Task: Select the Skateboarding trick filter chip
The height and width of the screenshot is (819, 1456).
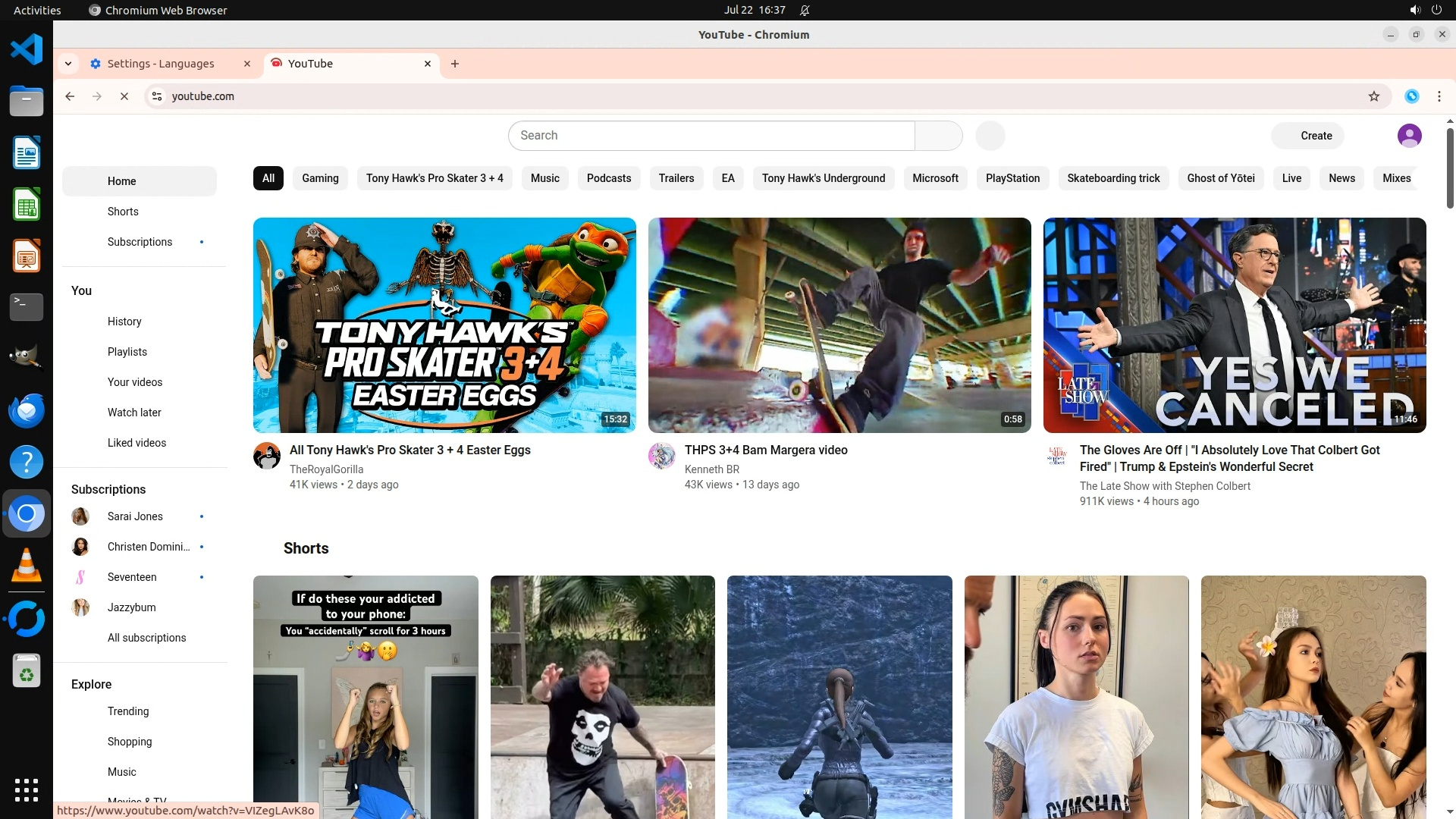Action: [1112, 178]
